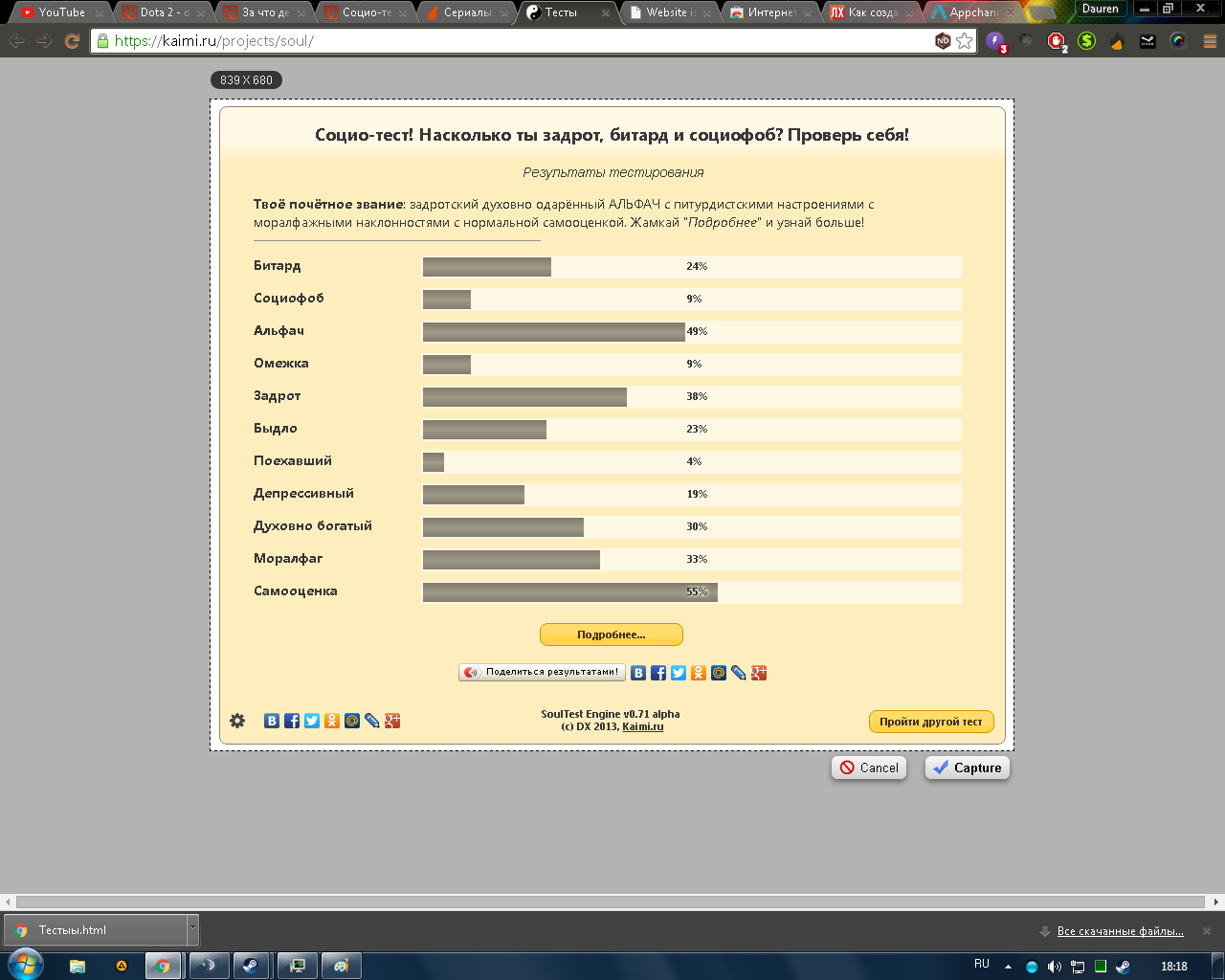Confirm the screenshot with the Capture button

[967, 768]
